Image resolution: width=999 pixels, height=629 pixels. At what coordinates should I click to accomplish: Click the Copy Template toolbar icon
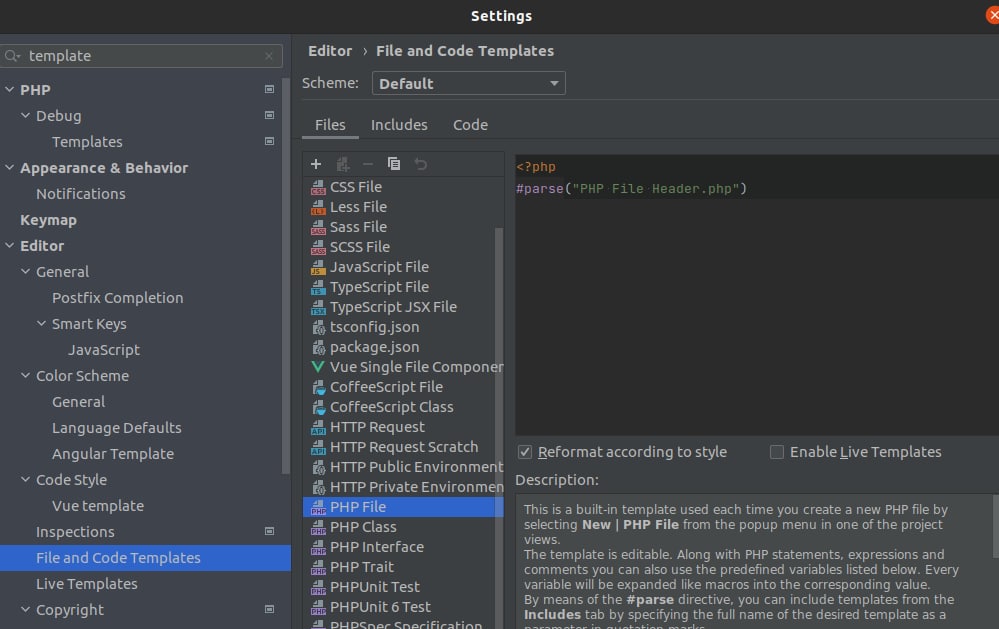[x=394, y=164]
